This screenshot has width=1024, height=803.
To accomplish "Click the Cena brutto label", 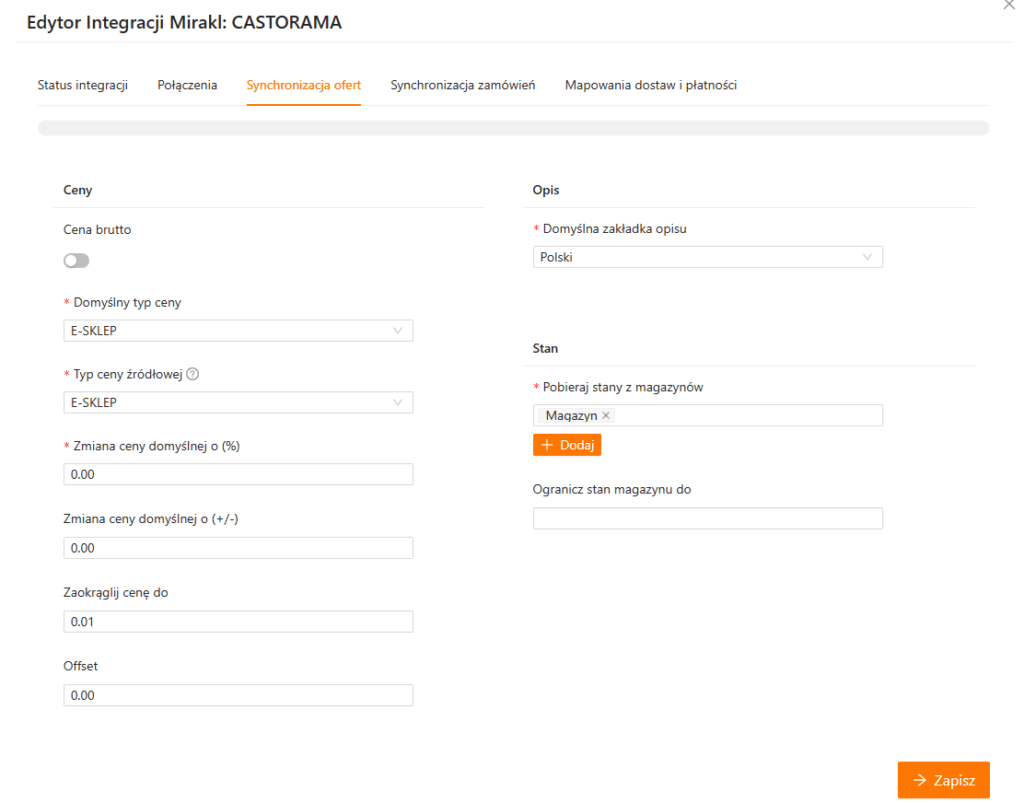I will point(97,230).
